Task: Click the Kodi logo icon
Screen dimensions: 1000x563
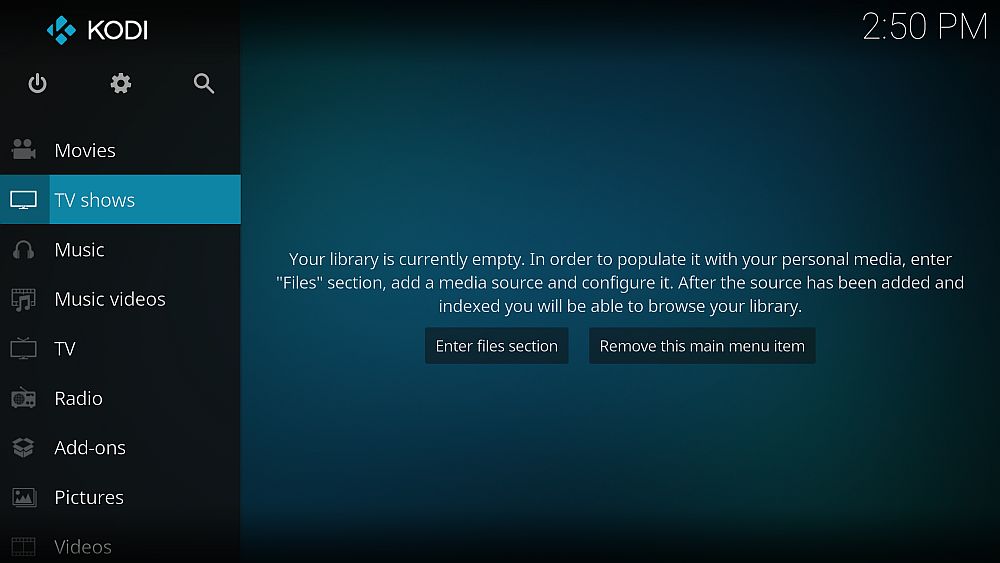Action: (61, 30)
